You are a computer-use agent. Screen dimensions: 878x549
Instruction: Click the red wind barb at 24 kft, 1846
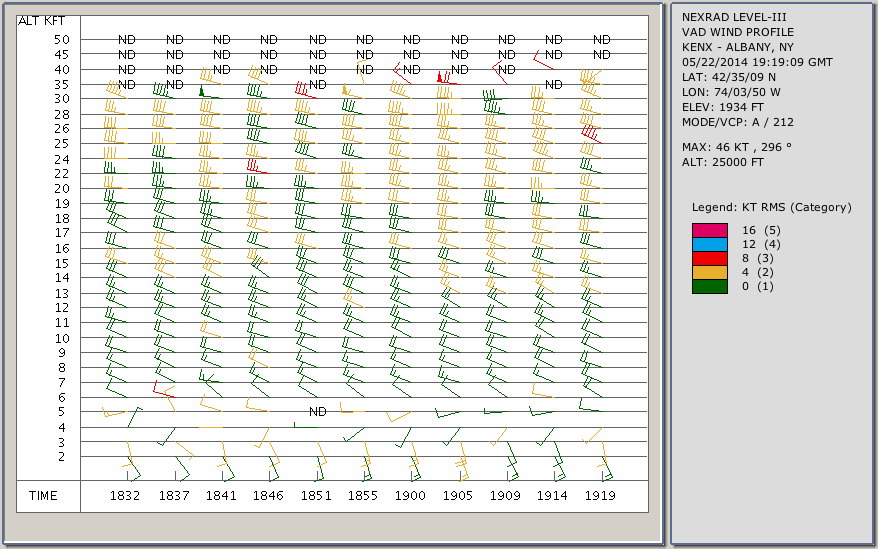256,167
